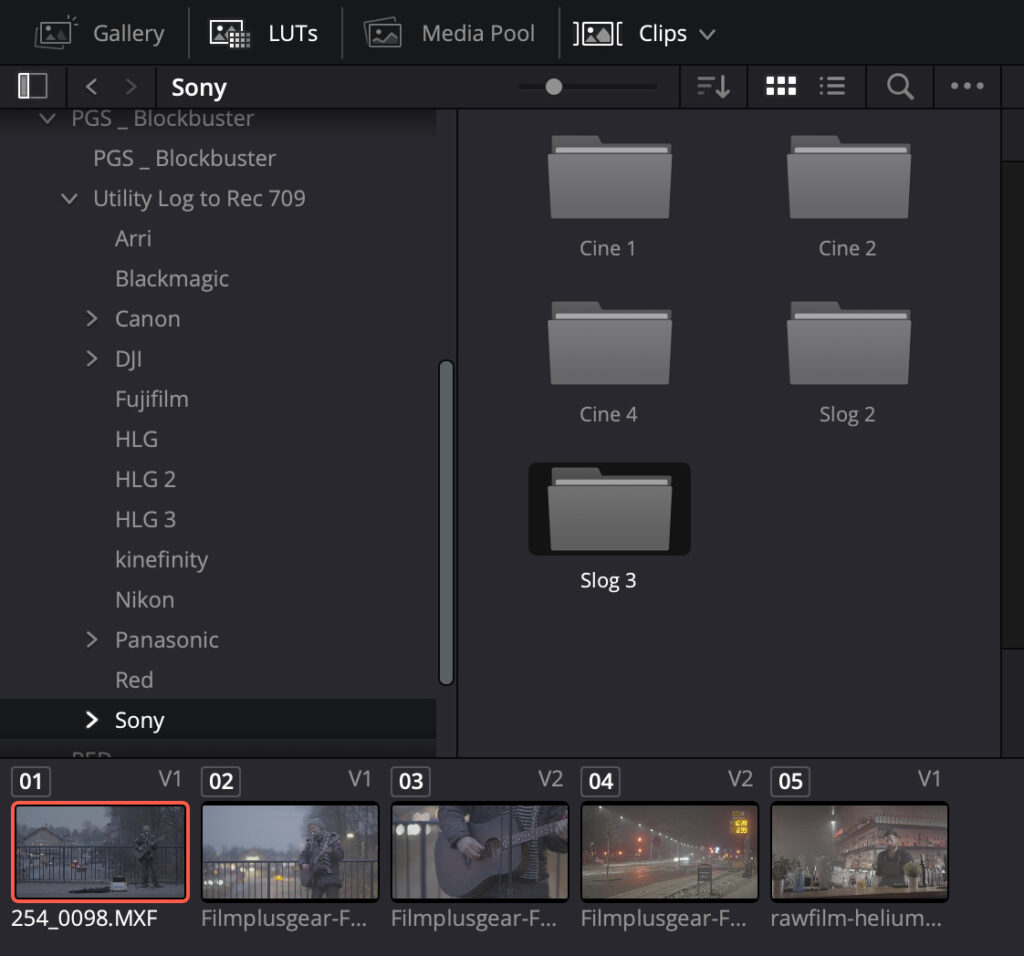The height and width of the screenshot is (956, 1024).
Task: Open the Gallery panel
Action: tap(99, 33)
